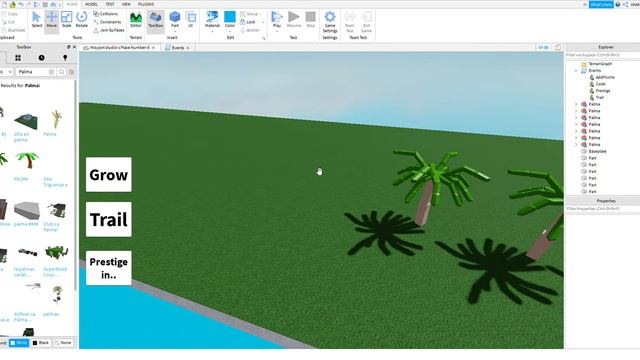Viewport: 640px width, 360px height.
Task: Switch to the TEST ribbon tab
Action: coord(110,4)
